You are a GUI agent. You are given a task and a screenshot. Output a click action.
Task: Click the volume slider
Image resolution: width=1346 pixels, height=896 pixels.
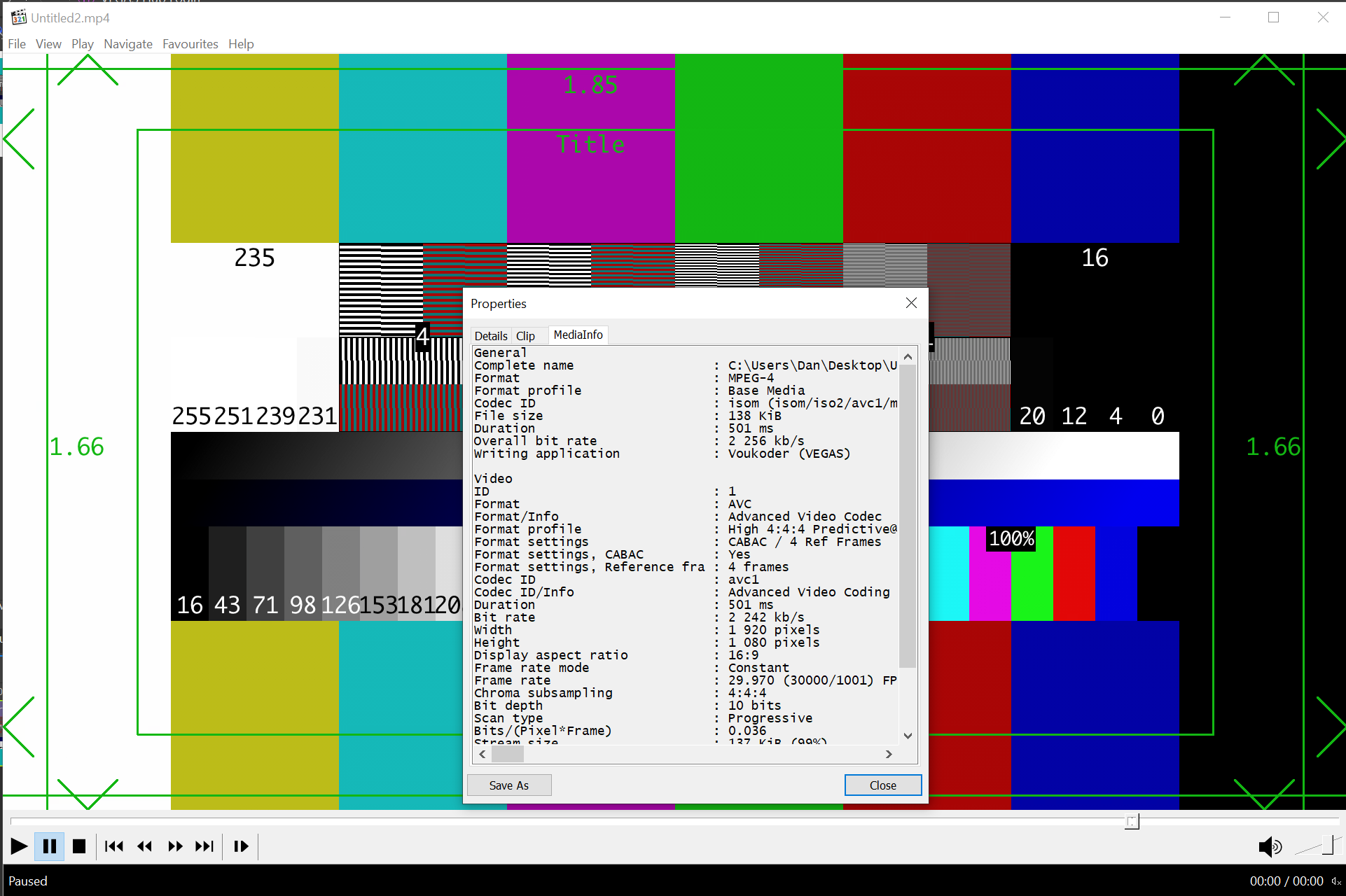[x=1317, y=847]
